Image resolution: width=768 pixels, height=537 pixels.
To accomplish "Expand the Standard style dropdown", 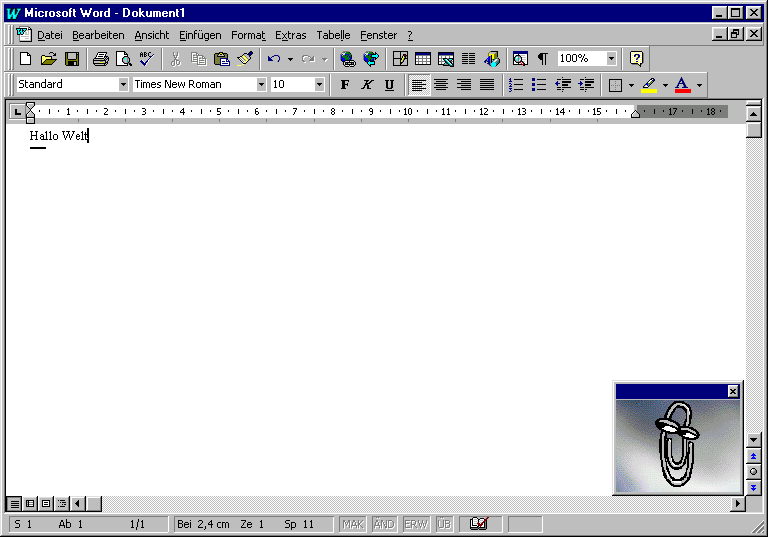I will coord(123,84).
